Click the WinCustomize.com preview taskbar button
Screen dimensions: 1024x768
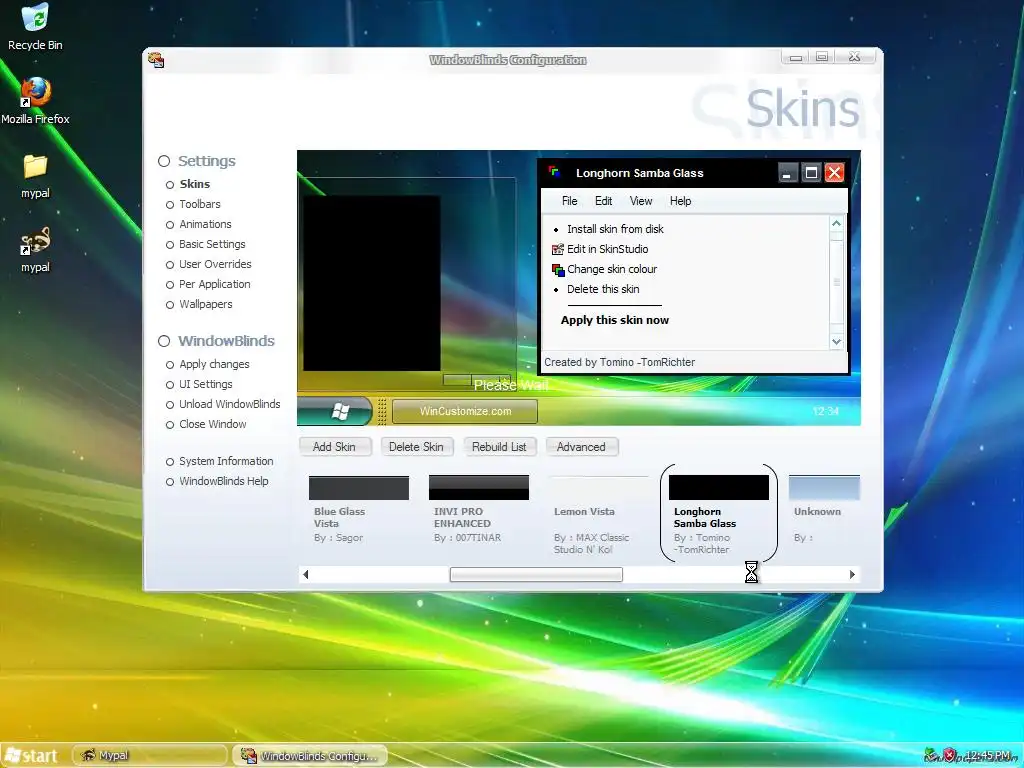(465, 411)
